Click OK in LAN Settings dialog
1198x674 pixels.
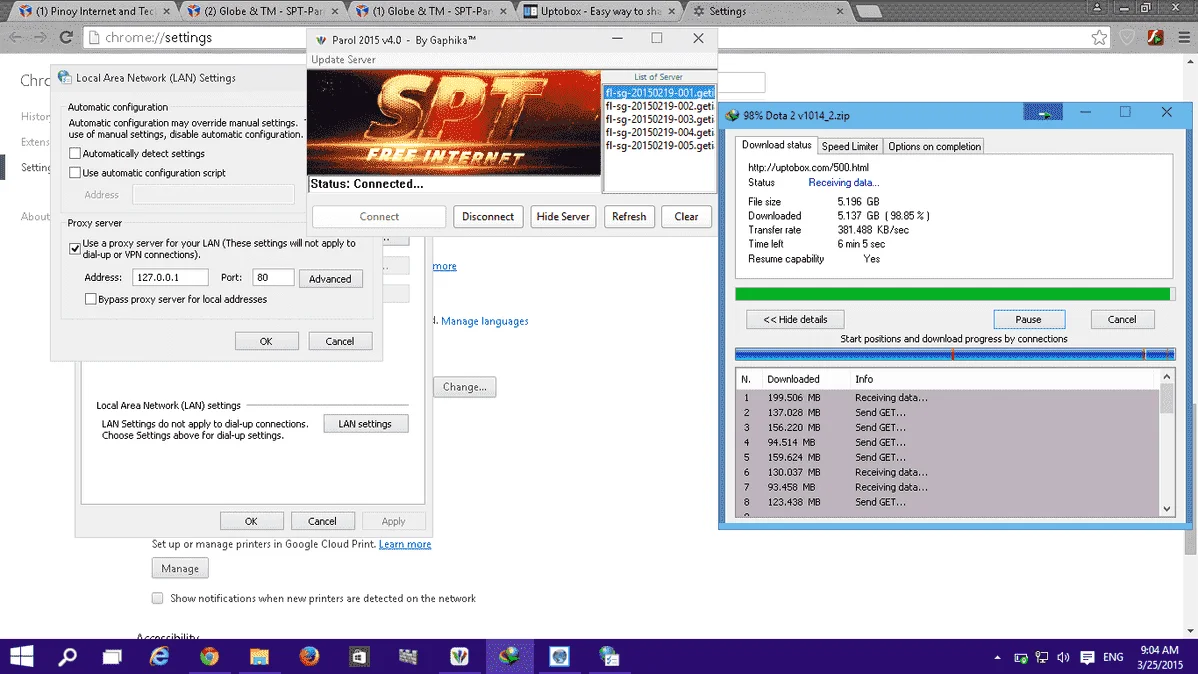pyautogui.click(x=266, y=341)
